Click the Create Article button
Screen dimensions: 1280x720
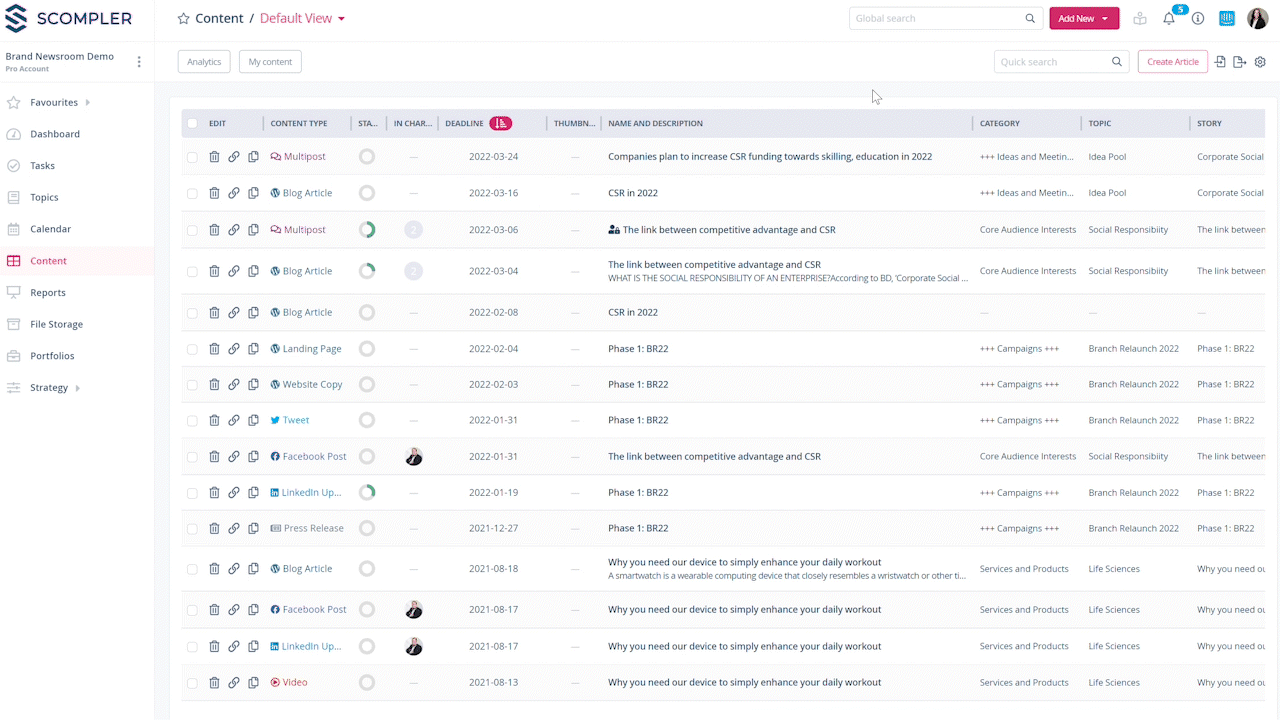[1172, 62]
